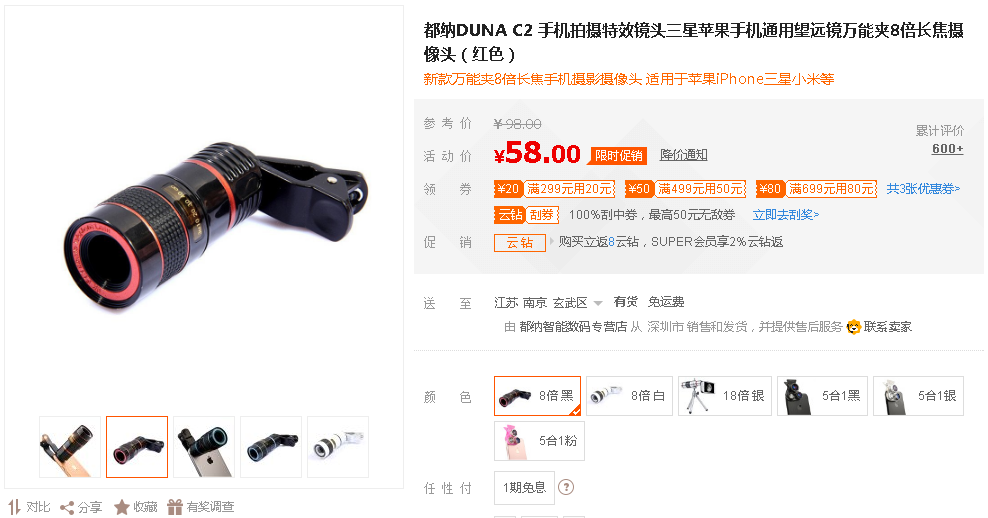
Task: Click the 收藏 star favorite icon
Action: click(x=122, y=507)
